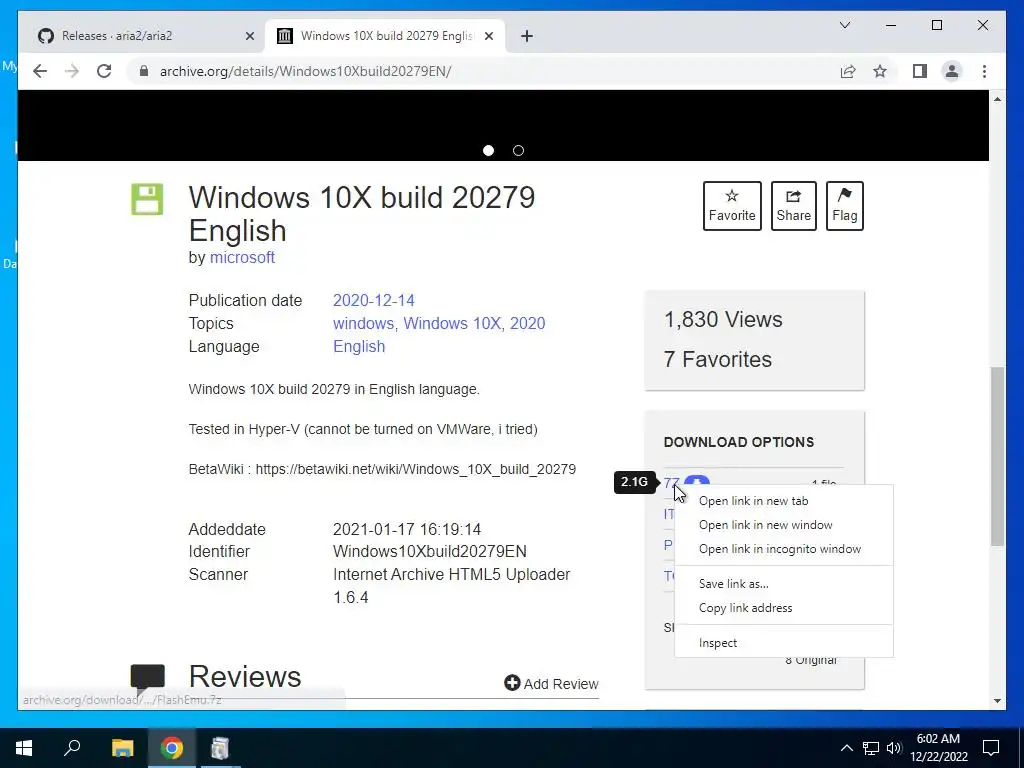This screenshot has height=768, width=1024.
Task: Click Chrome icon in taskbar
Action: [x=172, y=748]
